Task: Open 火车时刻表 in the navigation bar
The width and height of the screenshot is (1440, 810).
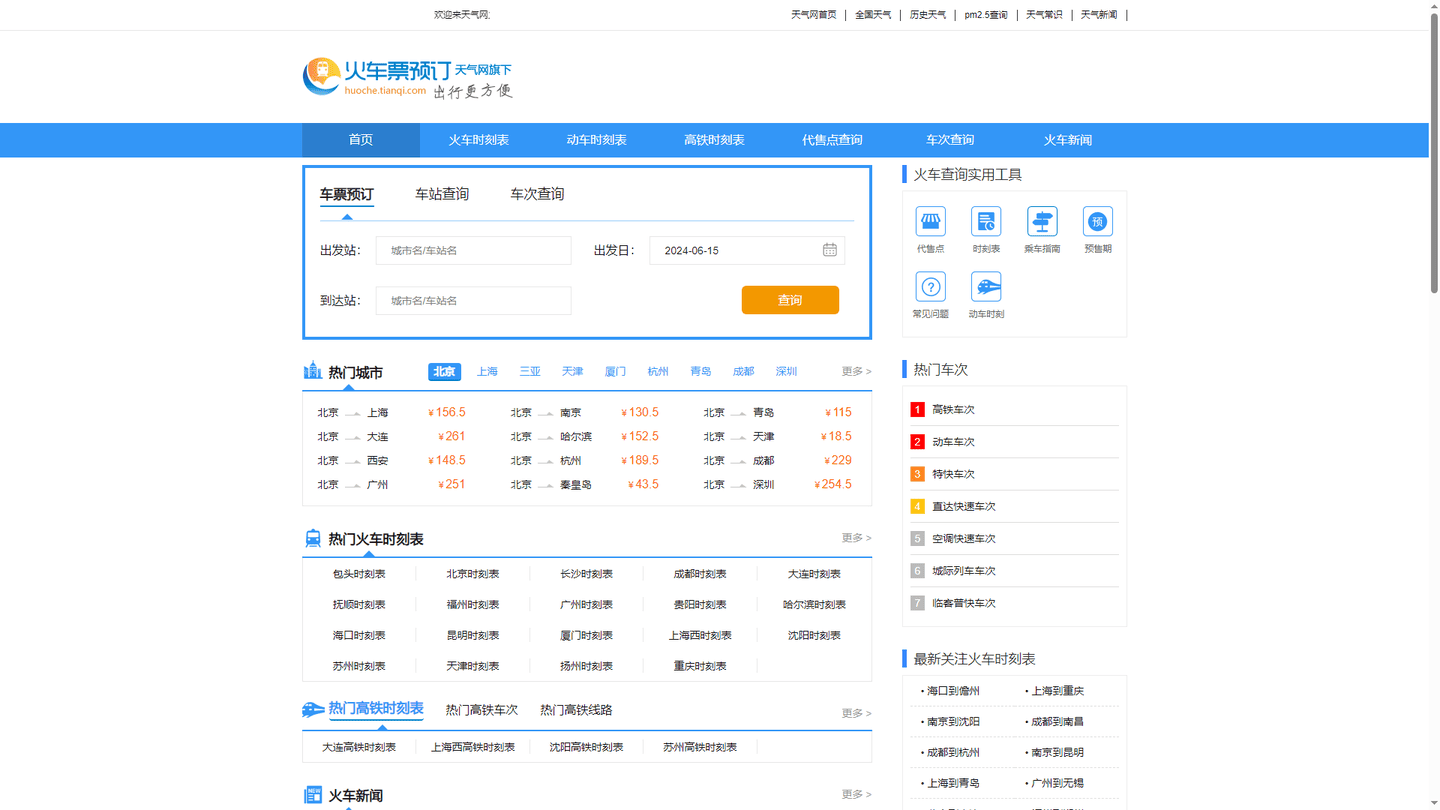Action: (x=479, y=140)
